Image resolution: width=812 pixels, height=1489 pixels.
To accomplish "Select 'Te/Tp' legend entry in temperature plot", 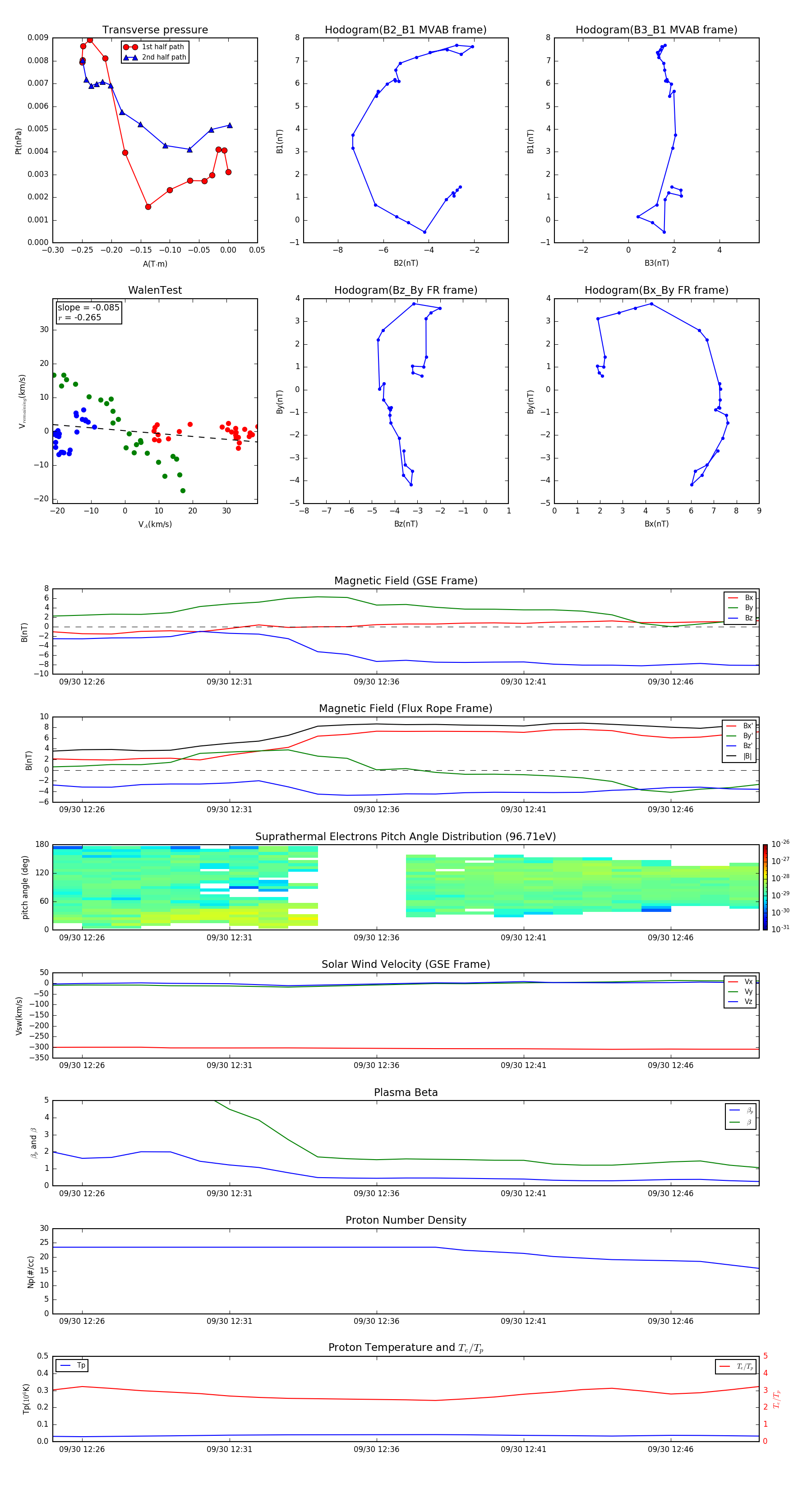I will pos(736,1366).
